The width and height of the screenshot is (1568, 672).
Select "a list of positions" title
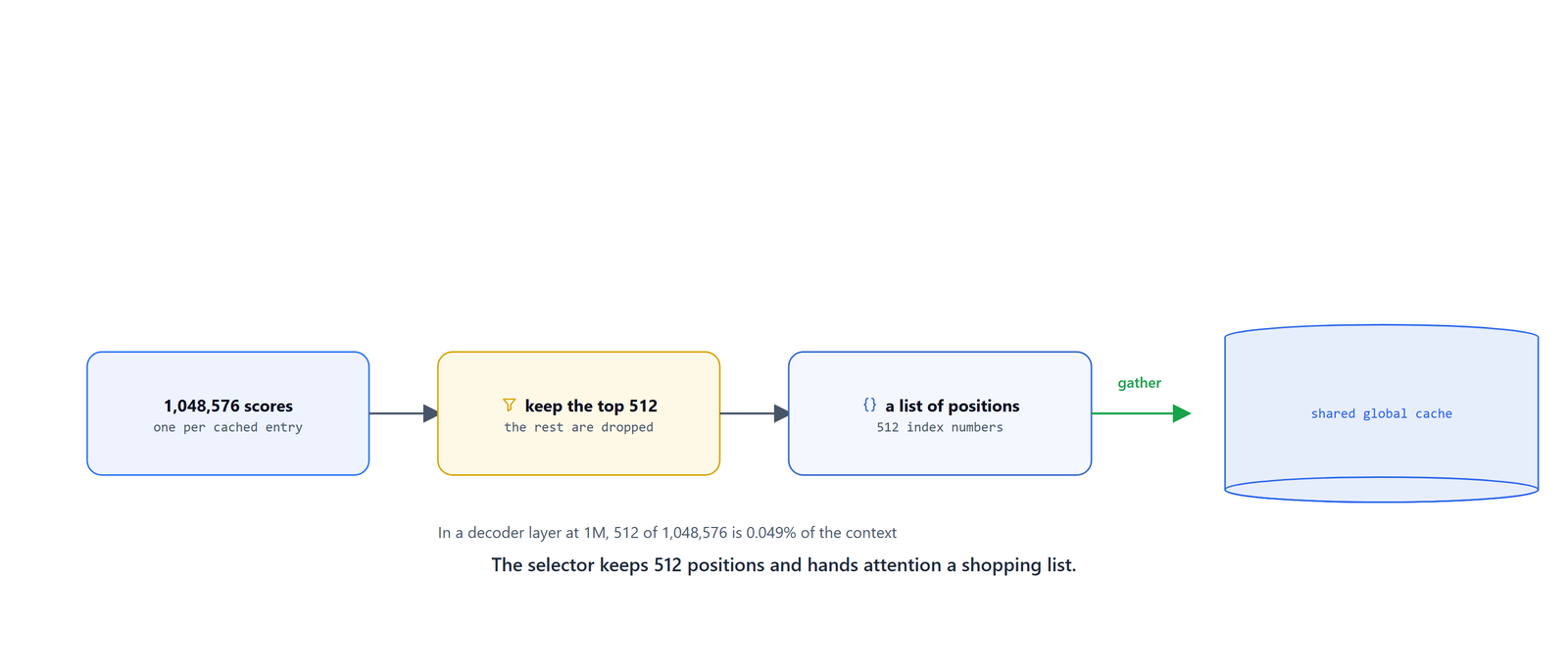click(x=953, y=406)
